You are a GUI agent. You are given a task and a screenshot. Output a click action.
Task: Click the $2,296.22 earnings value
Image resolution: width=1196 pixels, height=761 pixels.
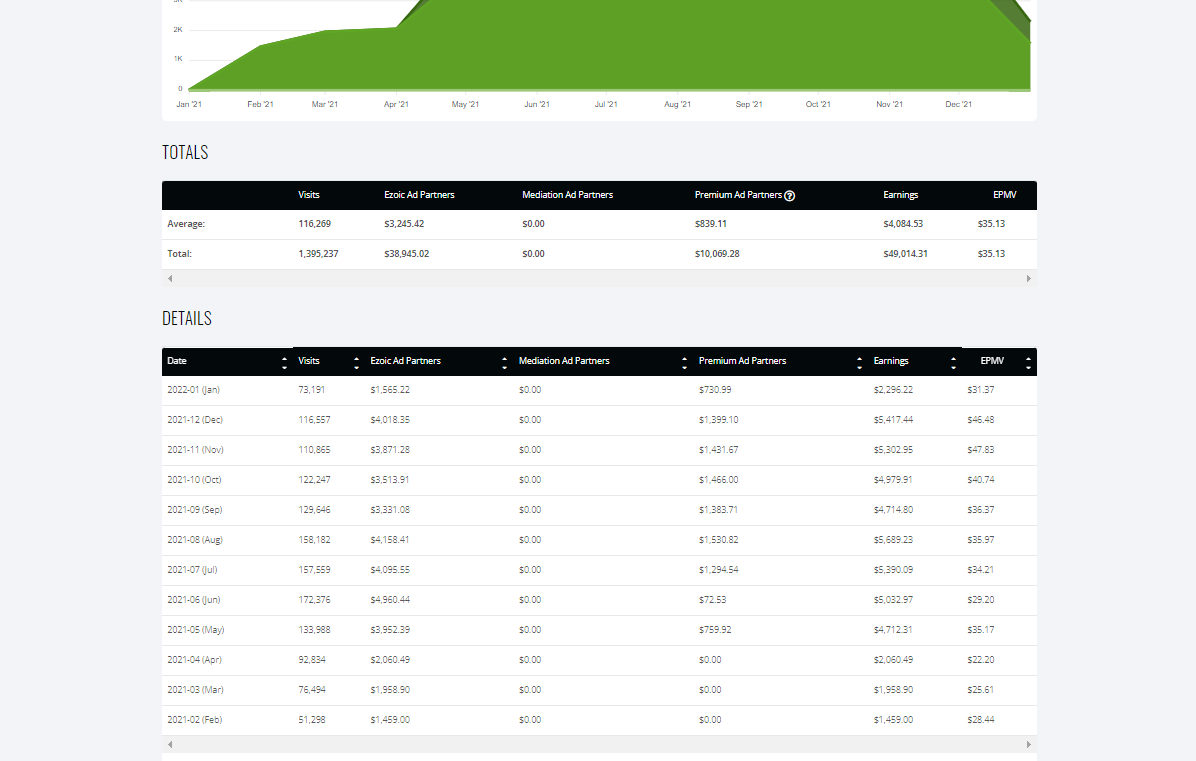coord(893,390)
